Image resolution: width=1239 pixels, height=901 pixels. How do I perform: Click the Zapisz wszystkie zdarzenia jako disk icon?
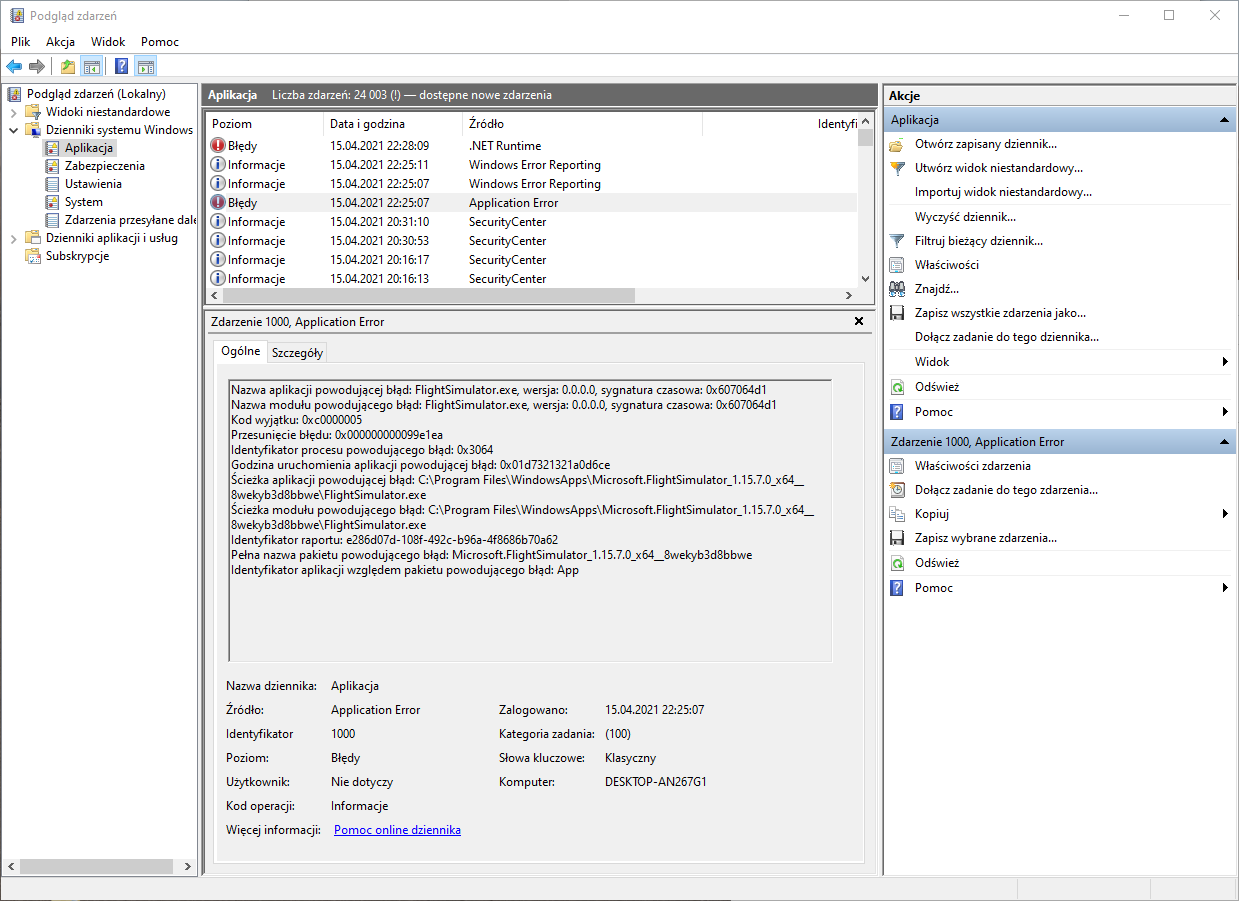tap(897, 313)
